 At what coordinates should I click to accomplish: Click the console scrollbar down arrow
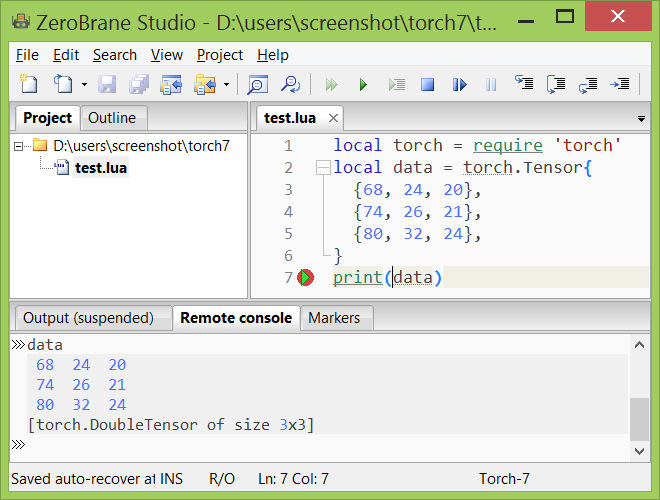pos(639,451)
